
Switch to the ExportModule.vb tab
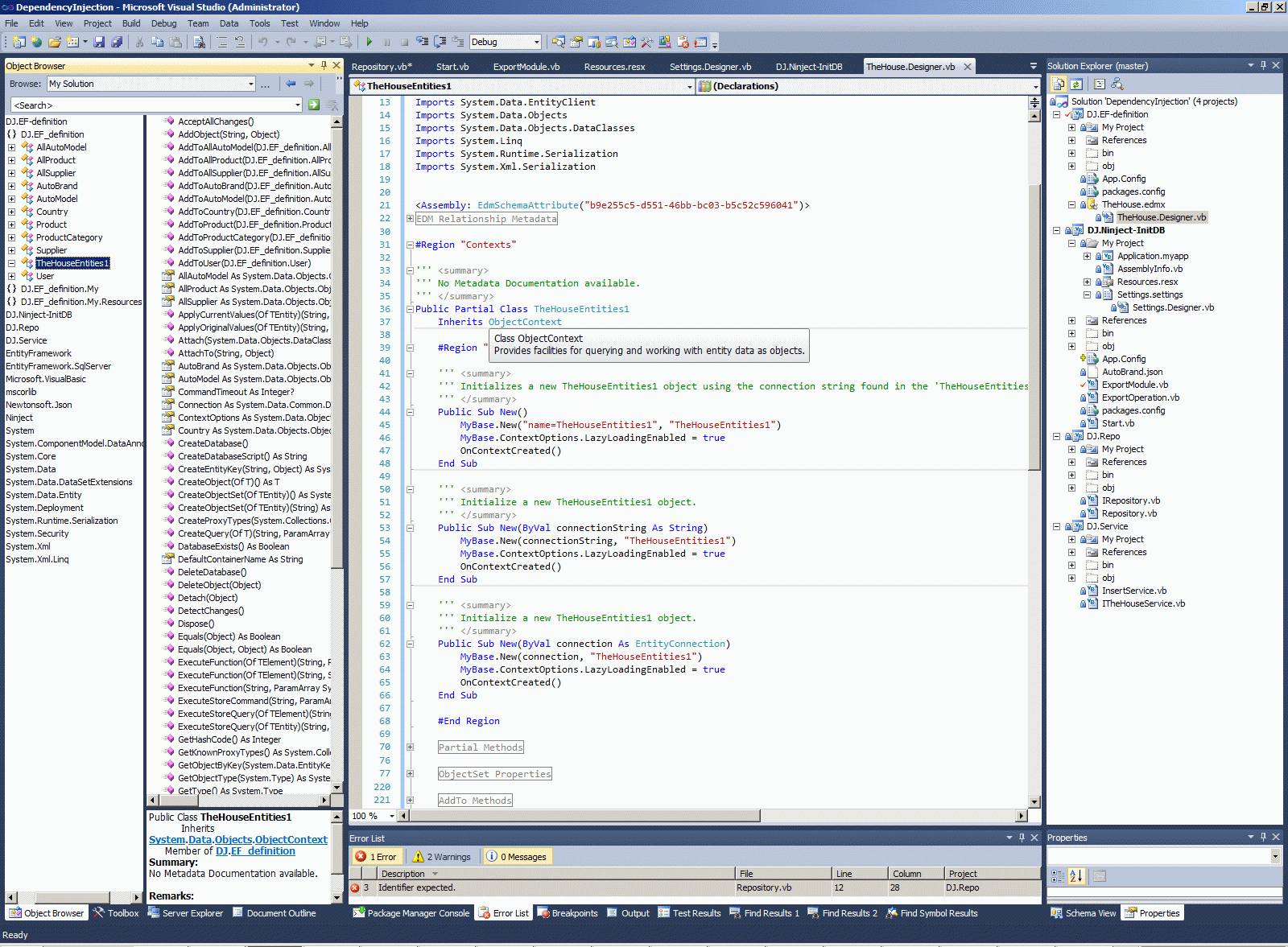(x=526, y=67)
